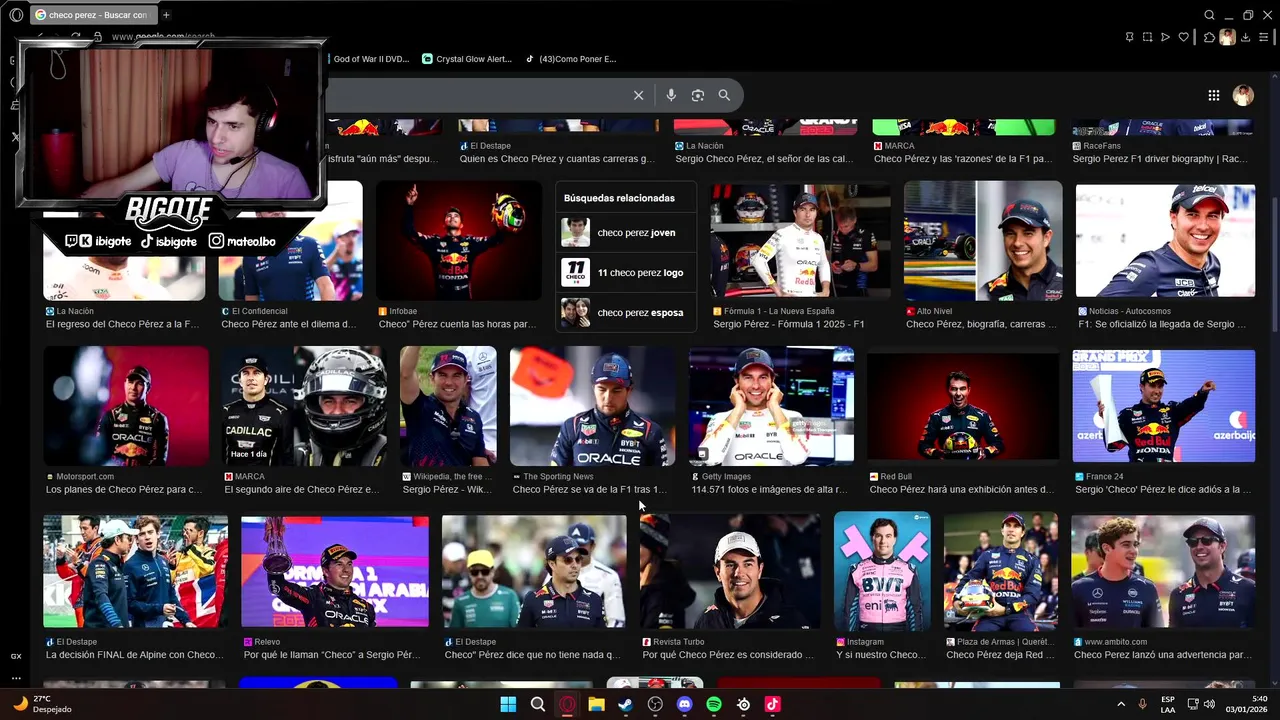The height and width of the screenshot is (720, 1280).
Task: Open Spotify from the taskbar
Action: 714,704
